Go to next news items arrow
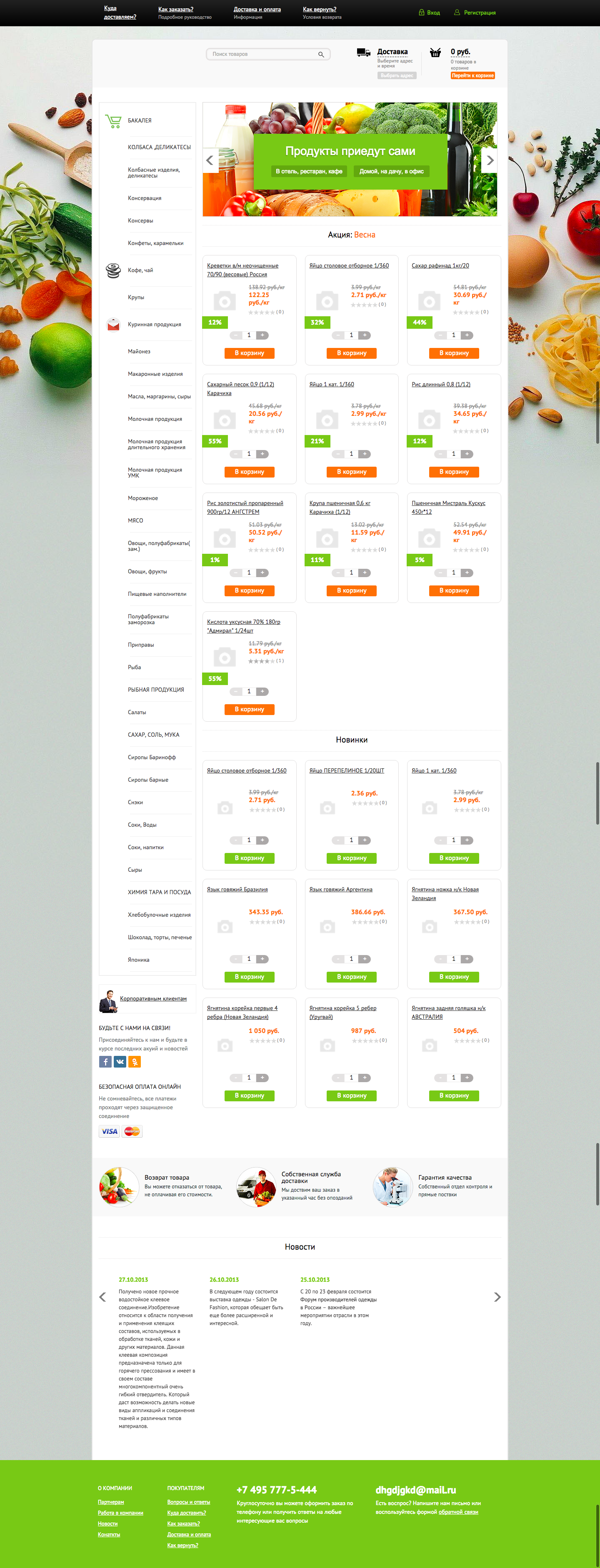Viewport: 600px width, 1568px height. pos(497,1297)
